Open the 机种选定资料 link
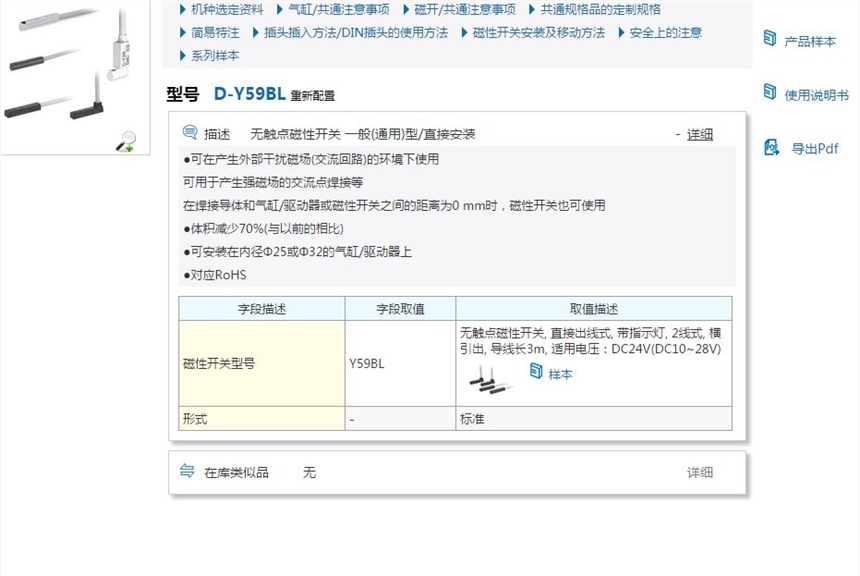860x576 pixels. 227,9
